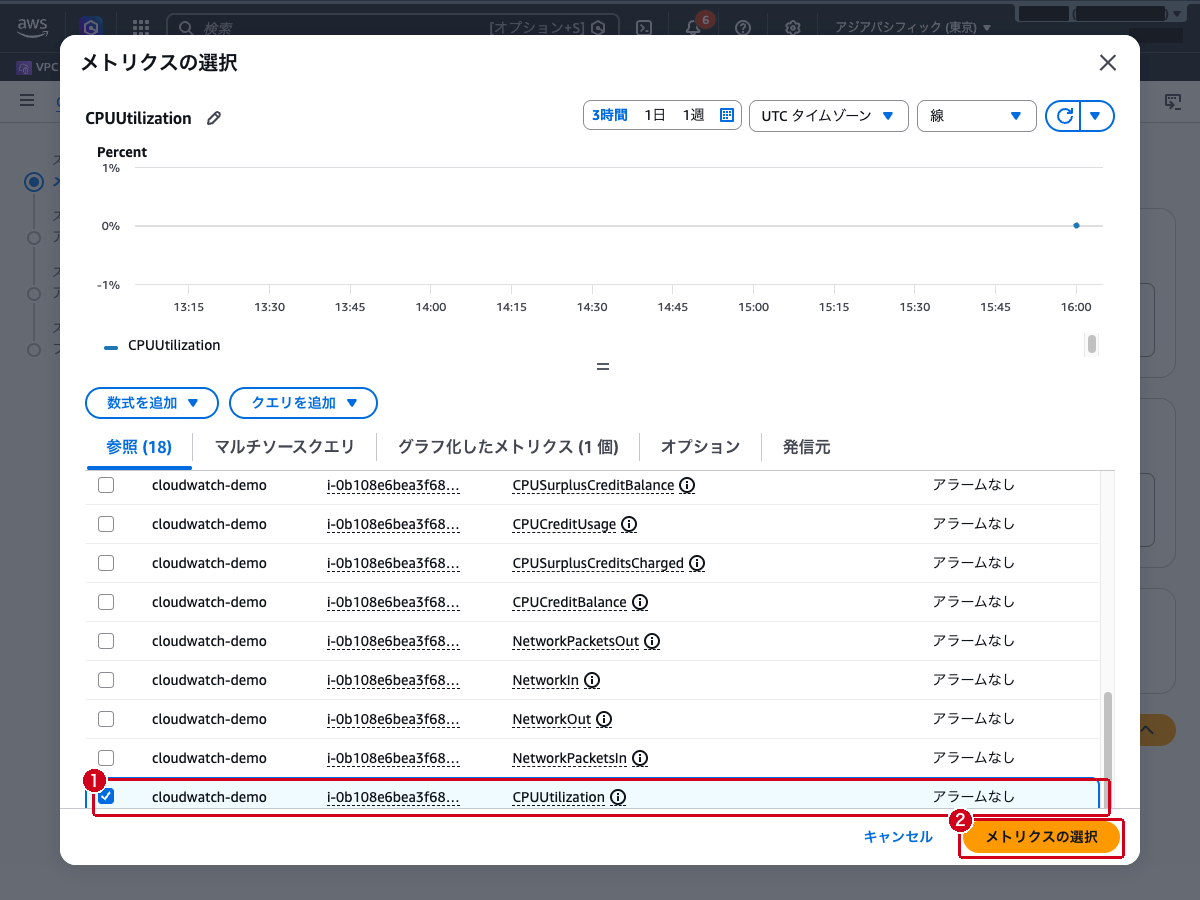
Task: Check the NetworkPacketsIn row checkbox
Action: [106, 758]
